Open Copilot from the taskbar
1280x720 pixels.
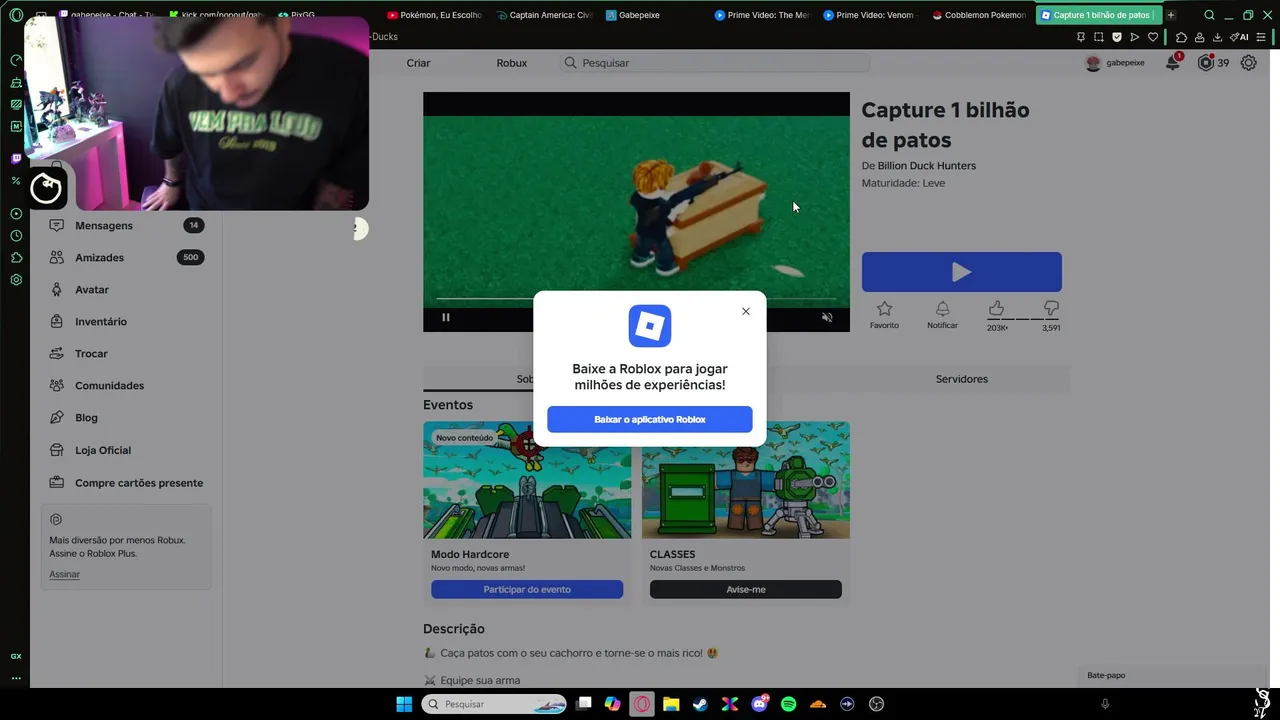(612, 704)
